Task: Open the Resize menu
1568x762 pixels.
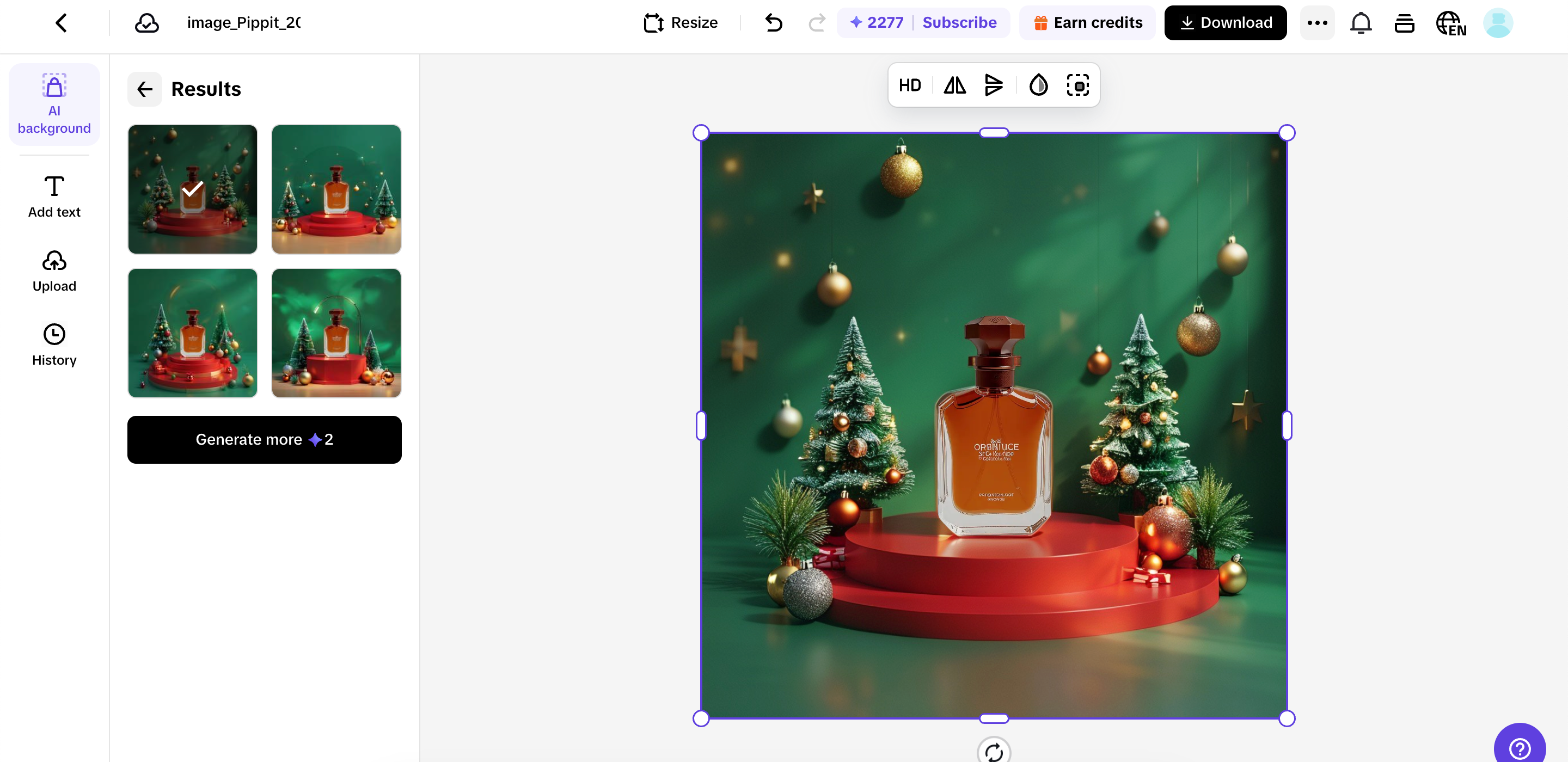Action: (x=680, y=22)
